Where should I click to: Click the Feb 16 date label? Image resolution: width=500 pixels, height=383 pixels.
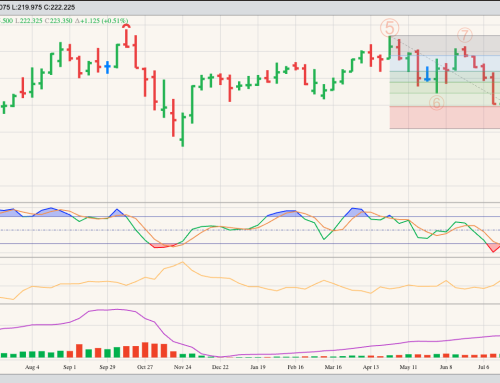point(296,367)
